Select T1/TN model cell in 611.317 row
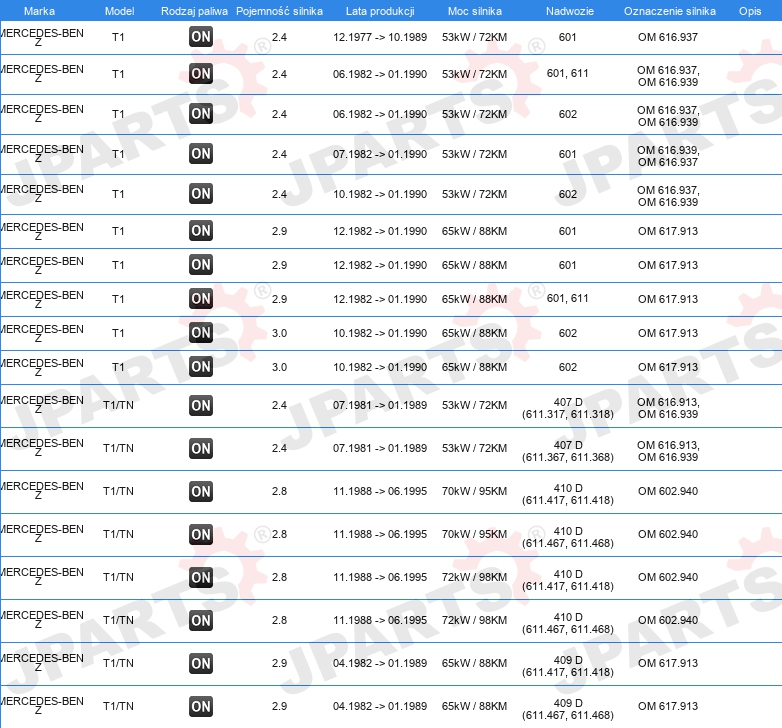Screen dimensions: 782x728 click(x=118, y=405)
